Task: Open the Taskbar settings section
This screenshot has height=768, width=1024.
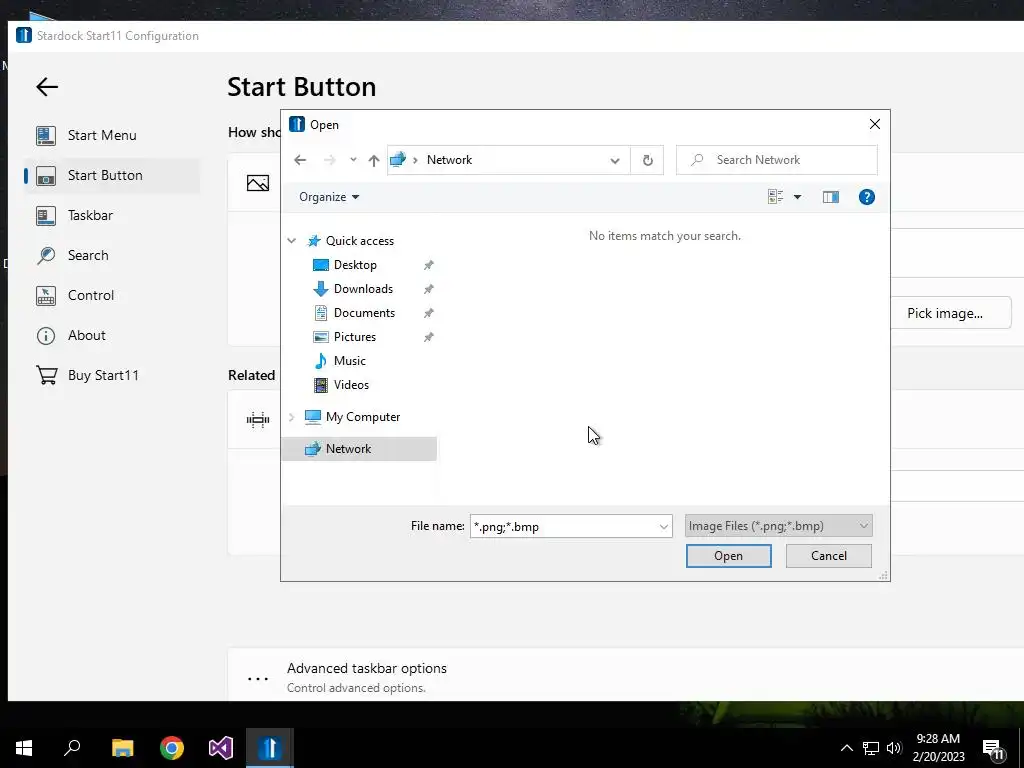Action: (90, 215)
